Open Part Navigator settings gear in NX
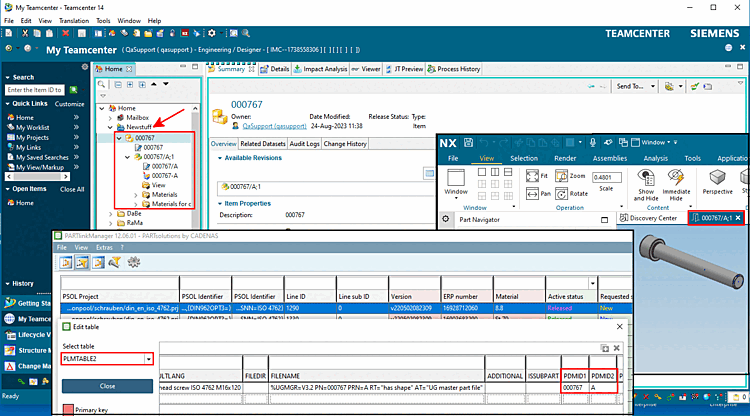750x416 pixels. pyautogui.click(x=446, y=219)
